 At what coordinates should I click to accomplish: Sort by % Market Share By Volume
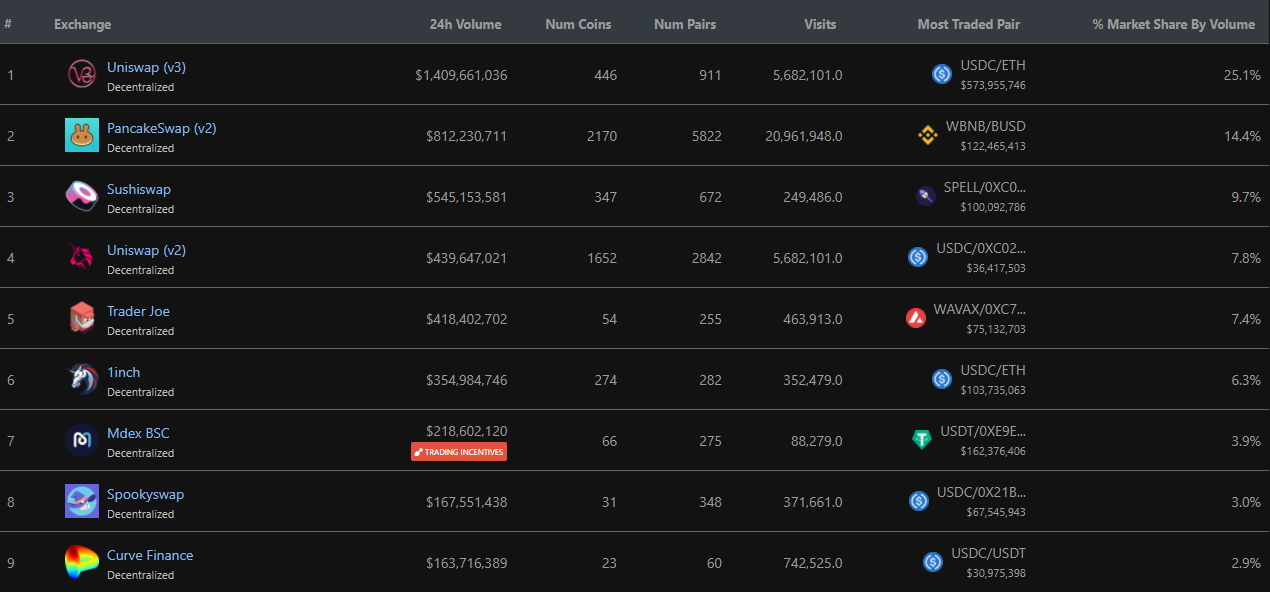1173,24
